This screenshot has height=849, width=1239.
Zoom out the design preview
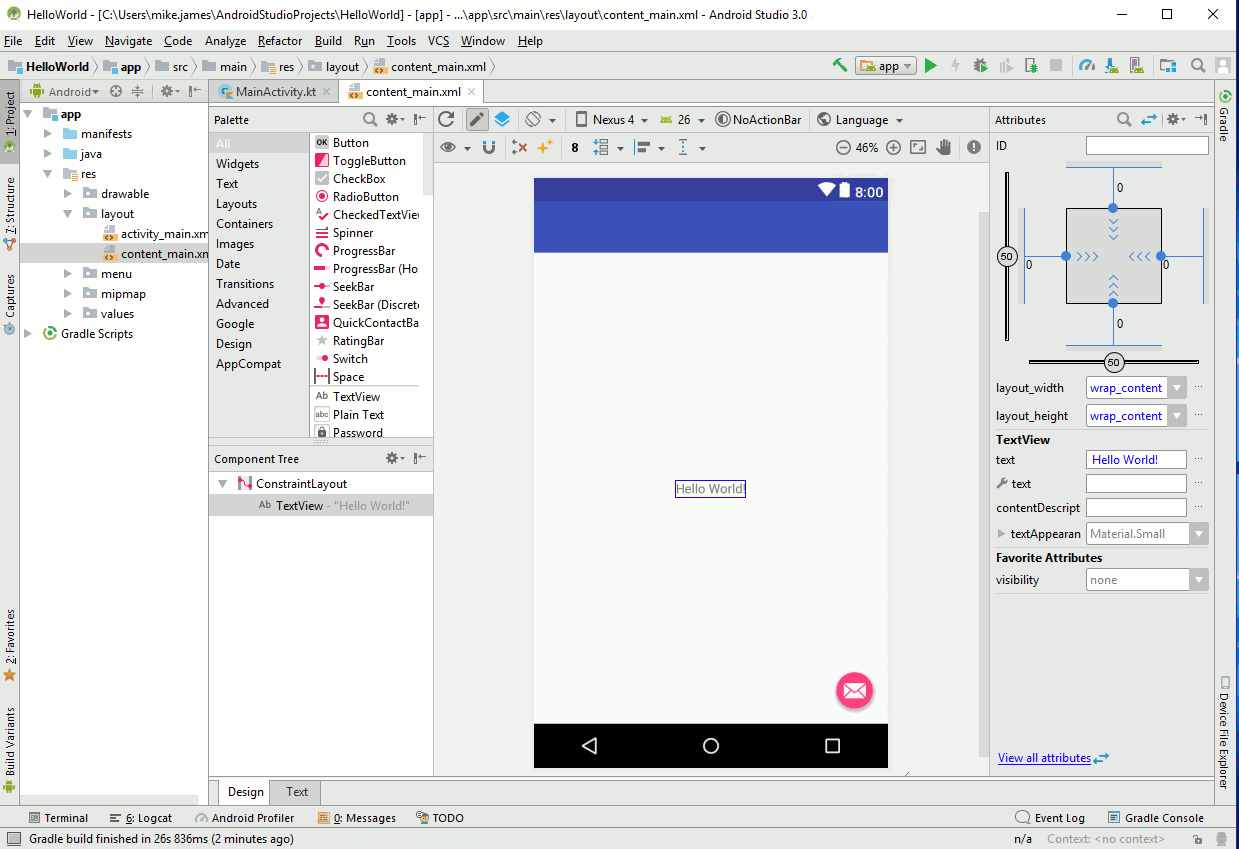pos(843,147)
